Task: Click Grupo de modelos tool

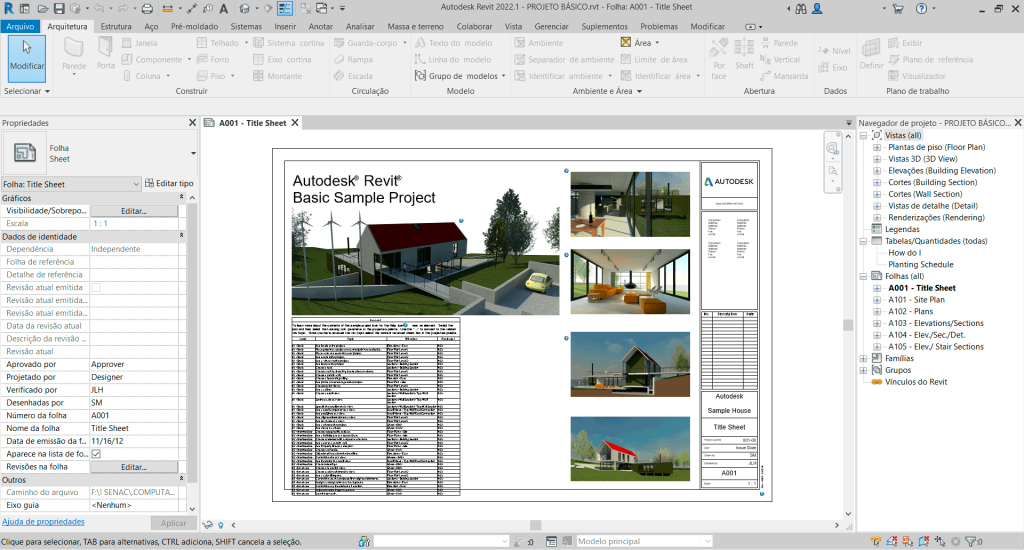Action: pyautogui.click(x=455, y=76)
